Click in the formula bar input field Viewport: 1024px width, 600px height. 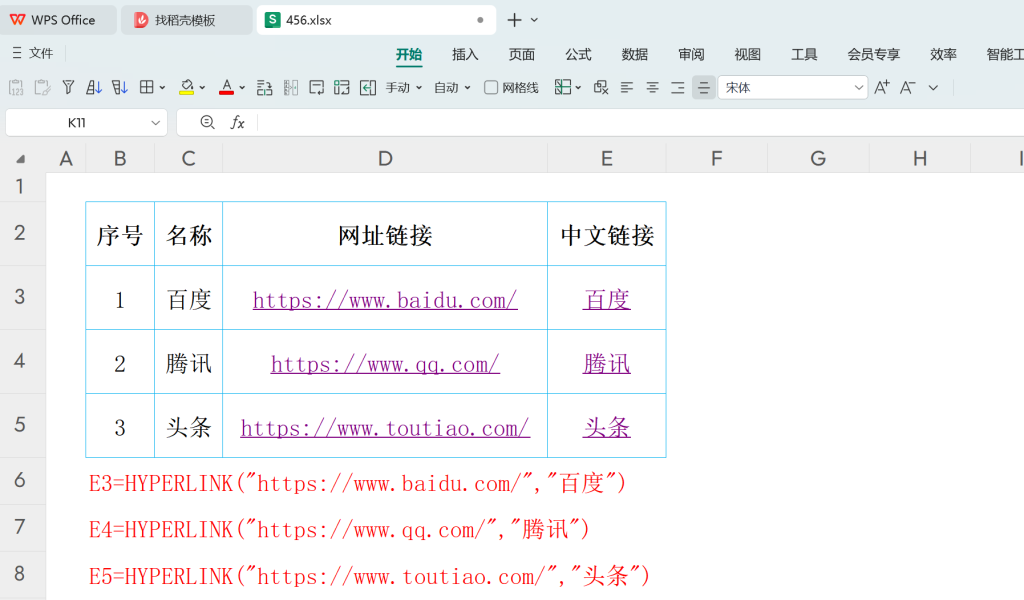[640, 122]
